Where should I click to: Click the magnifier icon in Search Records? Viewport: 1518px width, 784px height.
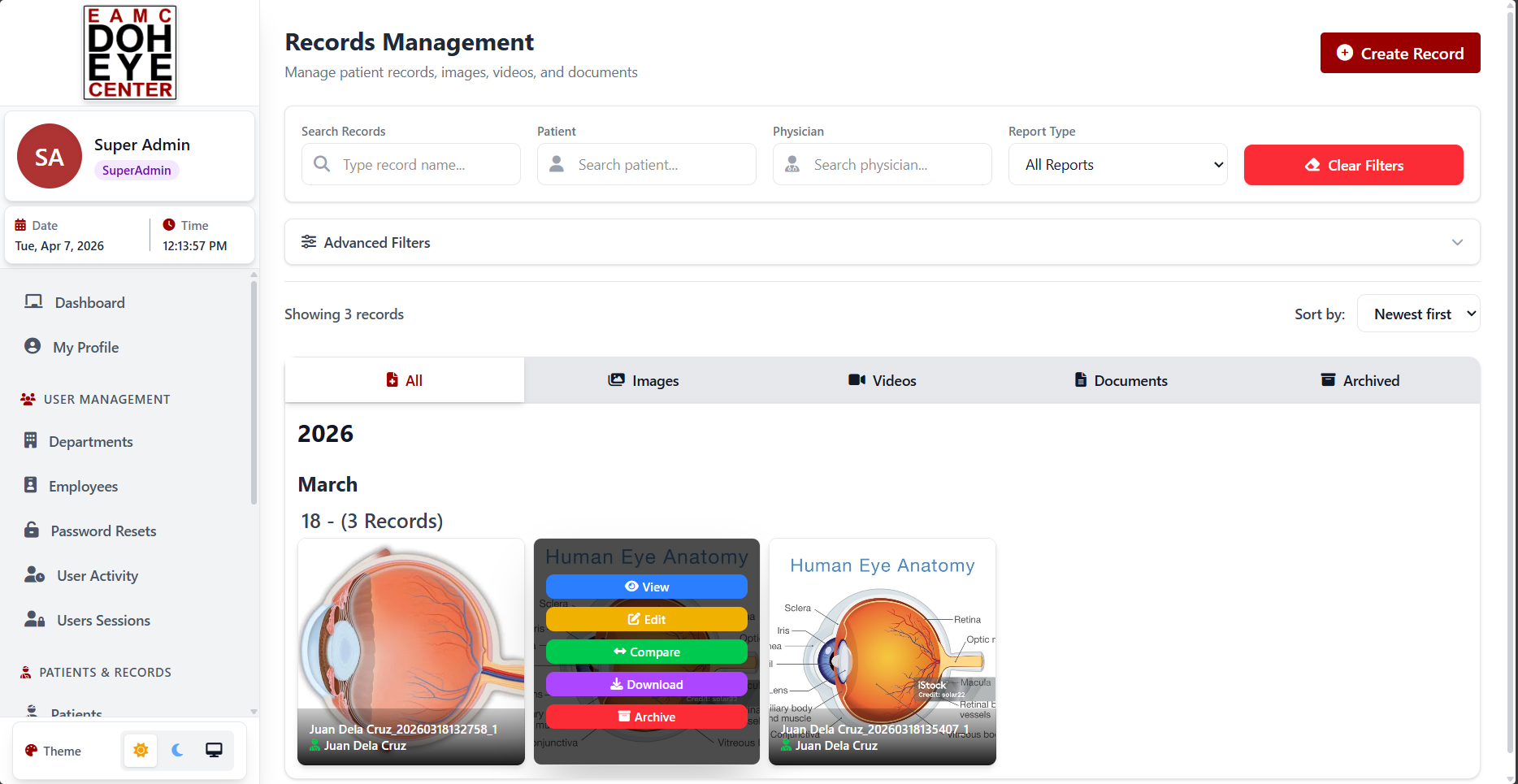[322, 164]
